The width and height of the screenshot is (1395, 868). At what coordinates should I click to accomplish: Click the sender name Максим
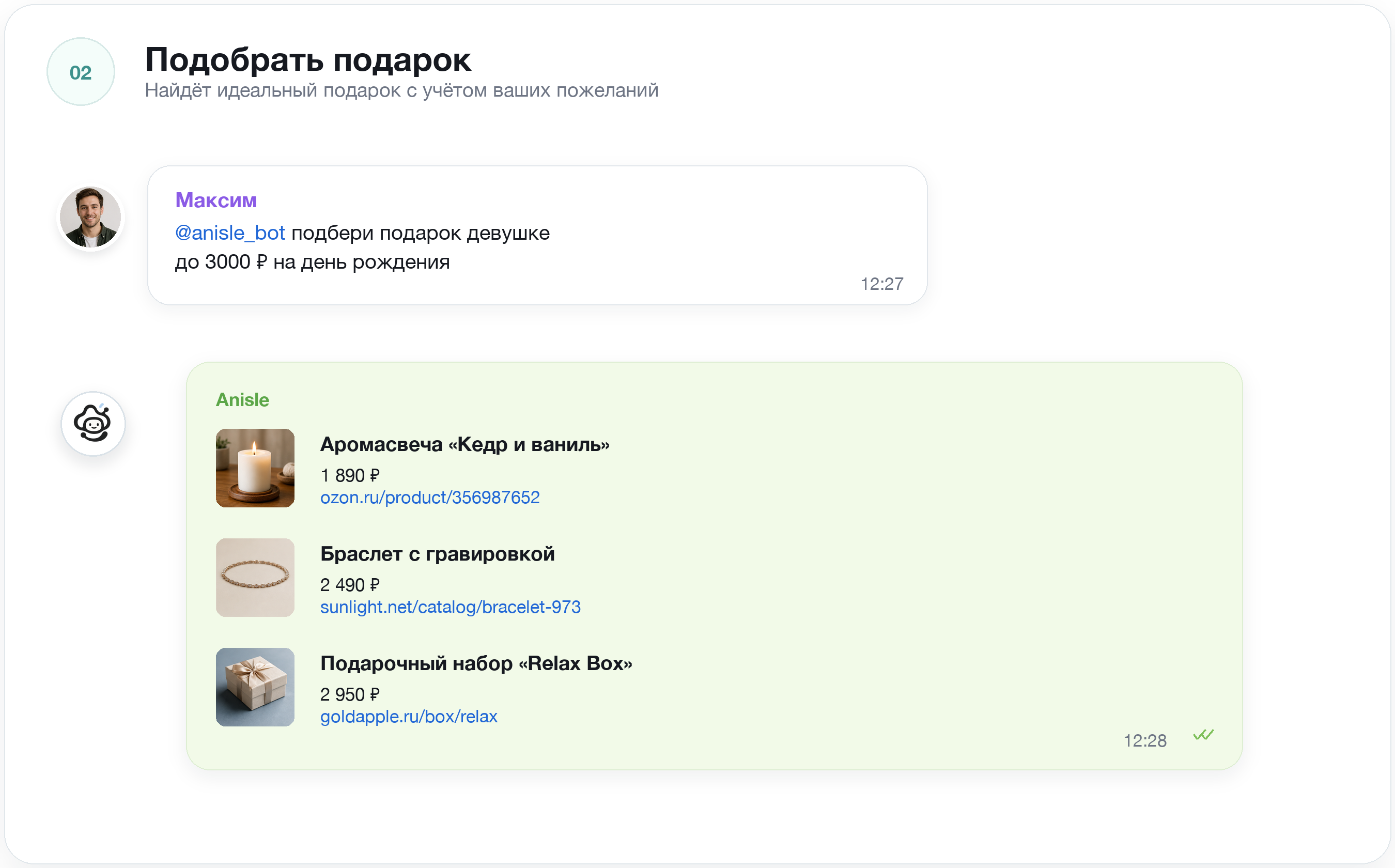coord(216,200)
